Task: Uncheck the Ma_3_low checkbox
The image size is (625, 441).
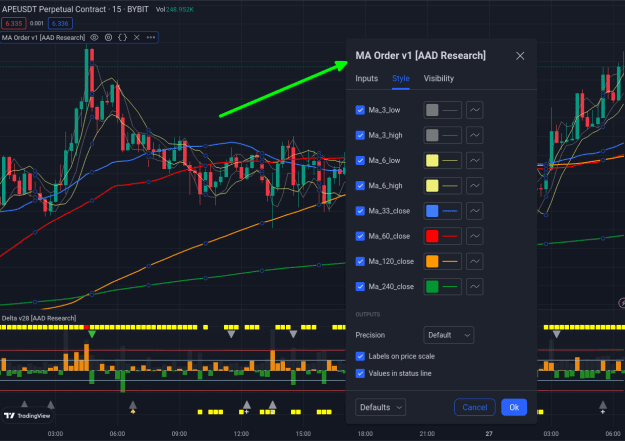Action: click(360, 110)
